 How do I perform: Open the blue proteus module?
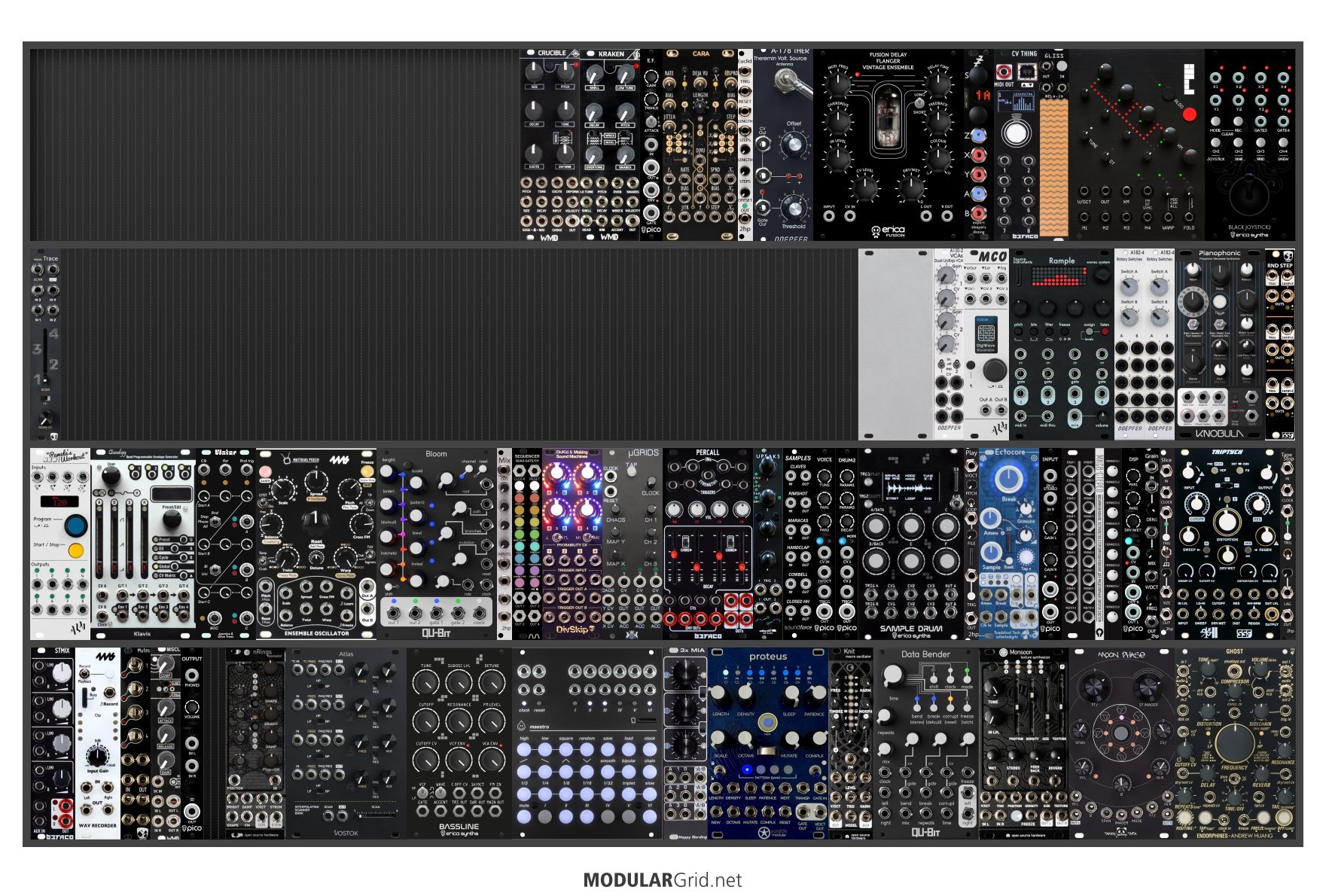[x=768, y=743]
